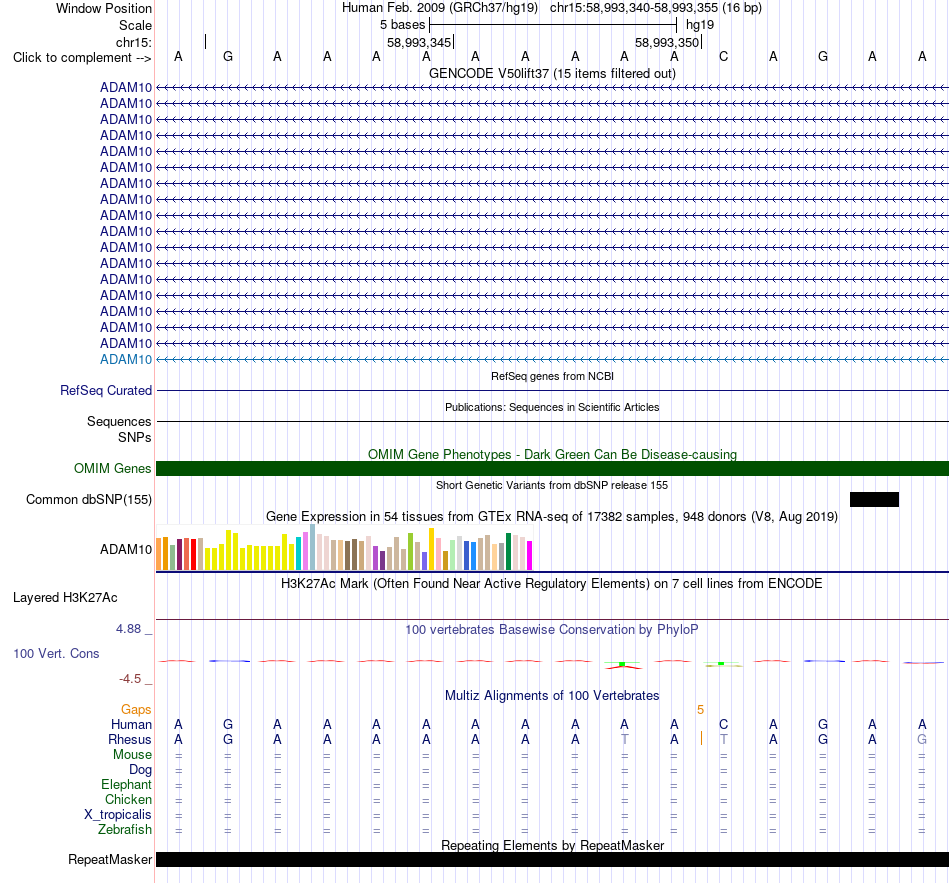This screenshot has width=950, height=883.
Task: Click the 'SNPs' track label
Action: click(135, 437)
